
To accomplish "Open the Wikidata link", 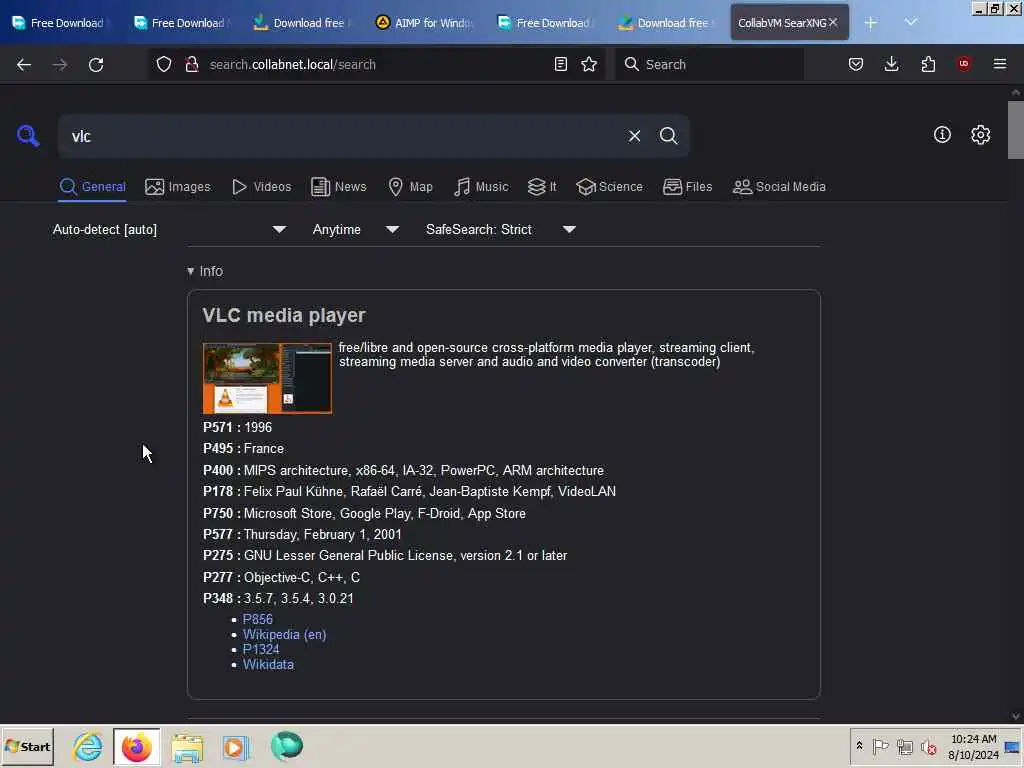I will [x=268, y=664].
